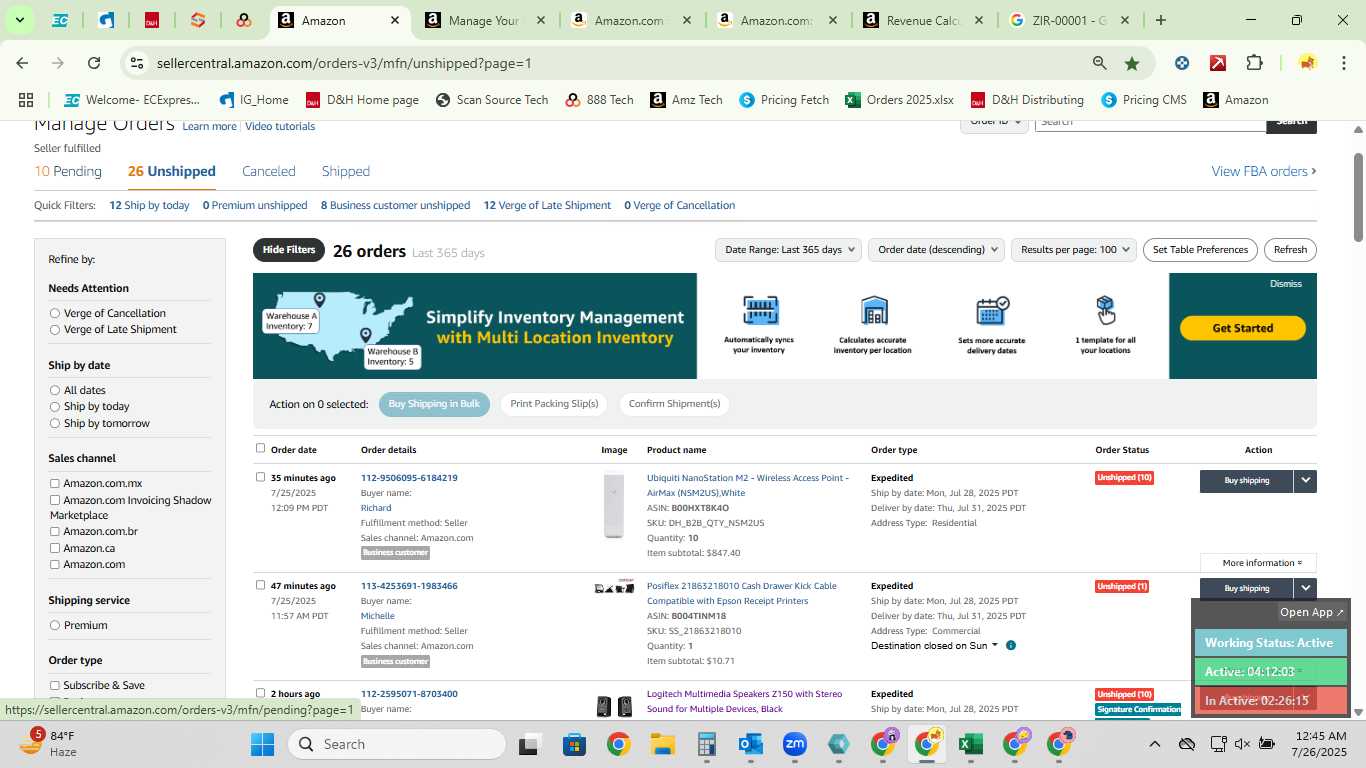Reload the page with the refresh icon
Viewport: 1366px width, 768px height.
[94, 63]
